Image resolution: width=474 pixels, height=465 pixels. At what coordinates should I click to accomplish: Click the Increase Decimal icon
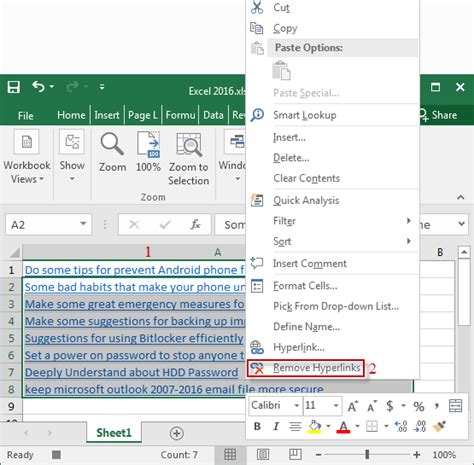(401, 426)
